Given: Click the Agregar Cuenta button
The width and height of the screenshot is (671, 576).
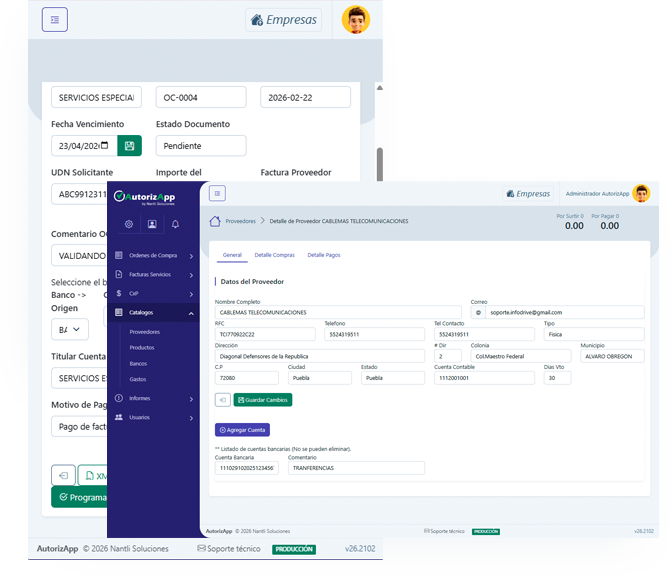Looking at the screenshot, I should point(242,430).
